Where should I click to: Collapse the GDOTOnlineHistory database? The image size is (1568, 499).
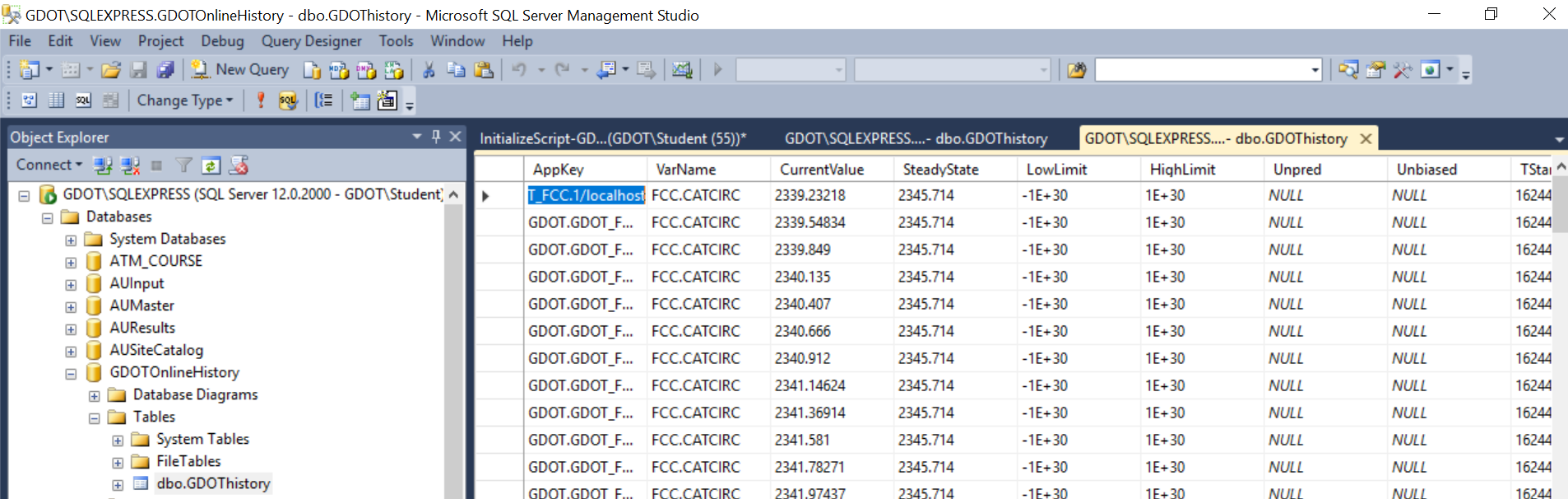pyautogui.click(x=71, y=374)
